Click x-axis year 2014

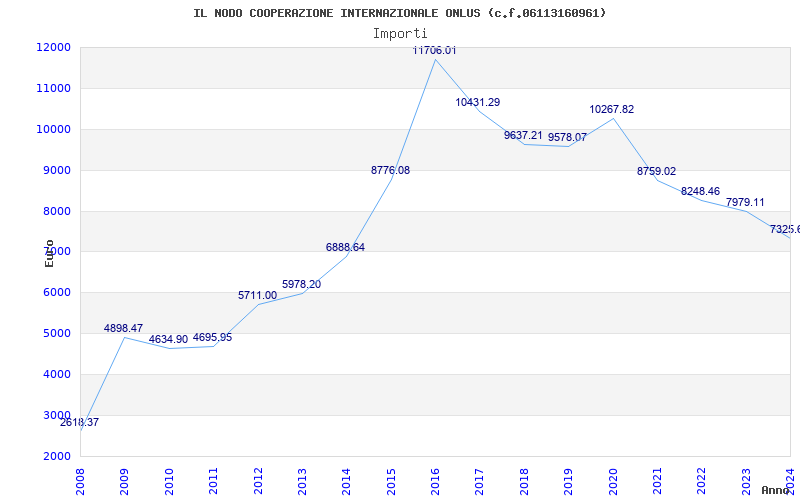point(347,481)
